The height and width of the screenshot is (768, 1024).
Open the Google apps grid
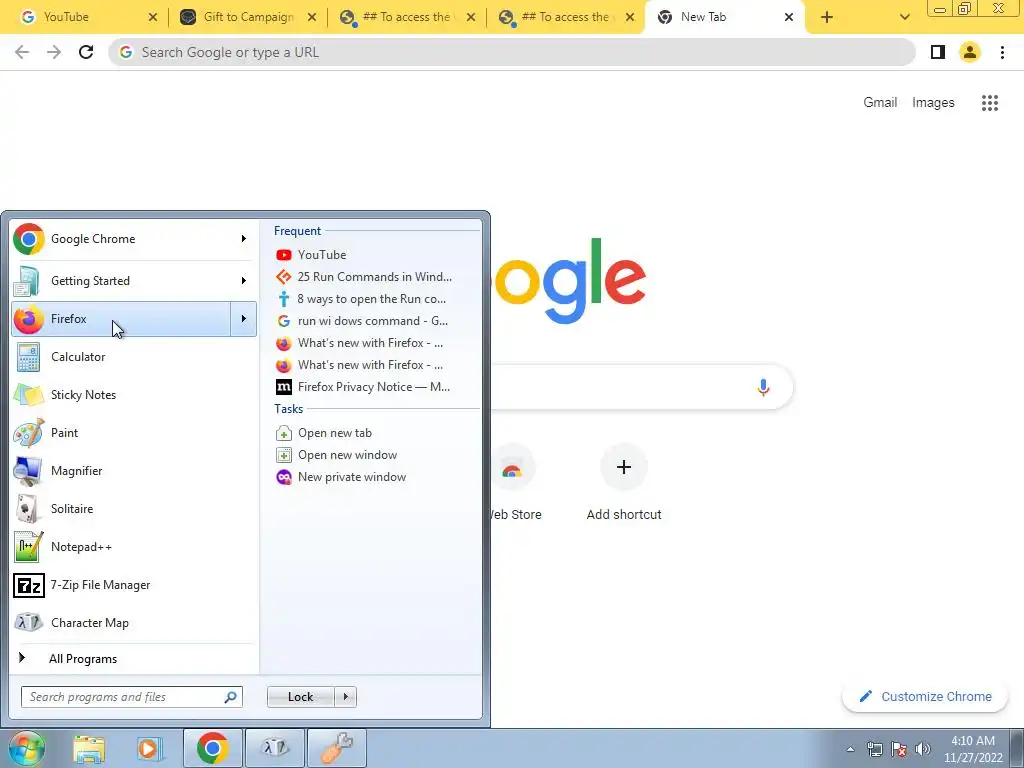[990, 103]
